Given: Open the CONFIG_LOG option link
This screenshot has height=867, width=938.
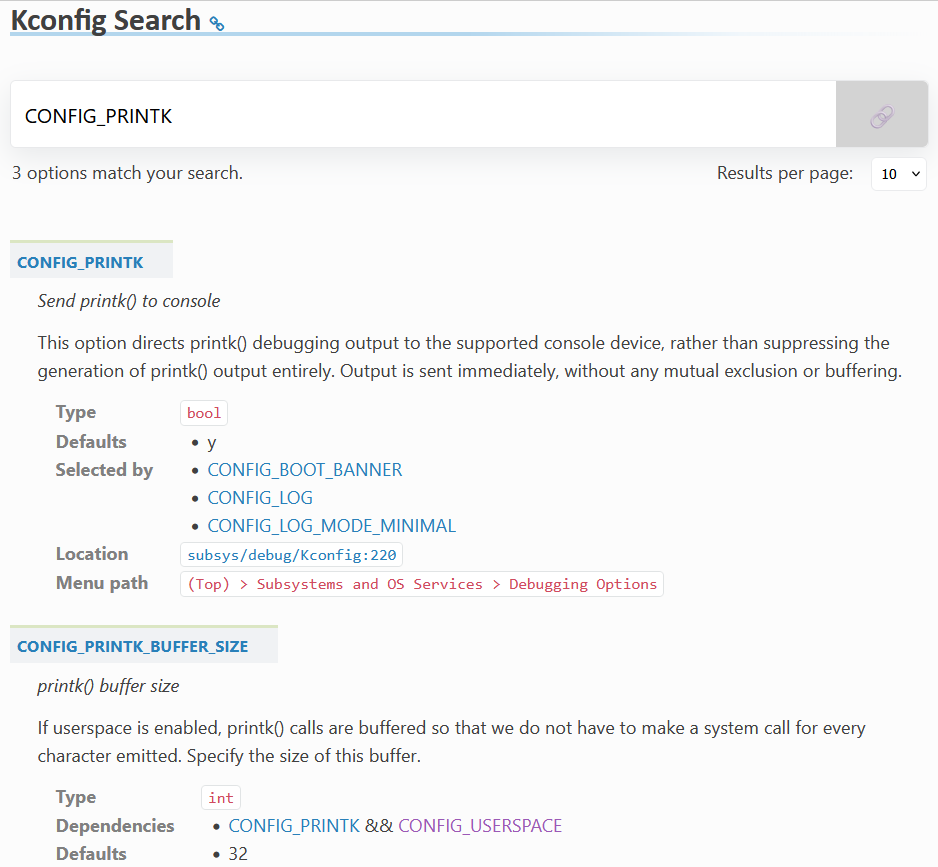Looking at the screenshot, I should (x=259, y=497).
